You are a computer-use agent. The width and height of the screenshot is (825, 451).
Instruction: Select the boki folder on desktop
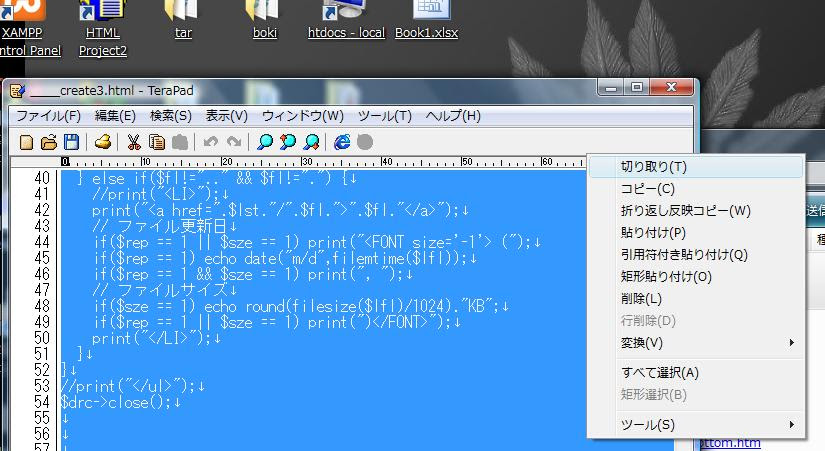coord(264,20)
